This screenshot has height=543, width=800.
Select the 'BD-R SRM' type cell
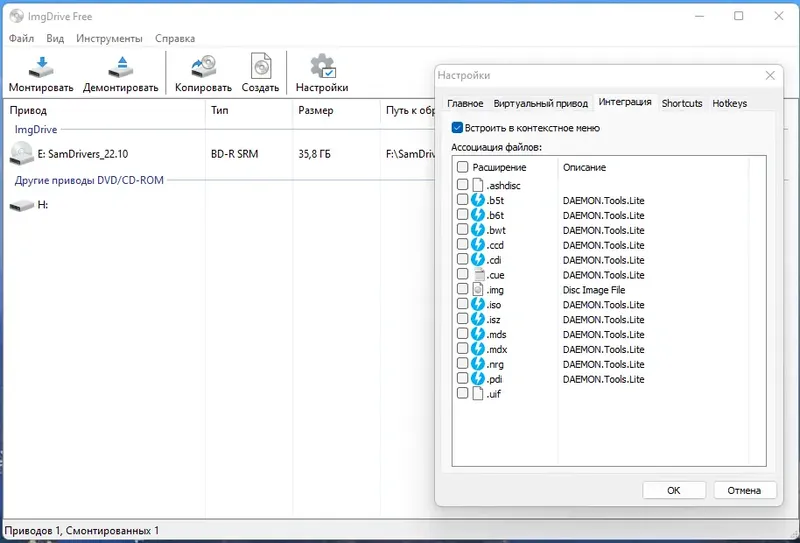[x=235, y=154]
